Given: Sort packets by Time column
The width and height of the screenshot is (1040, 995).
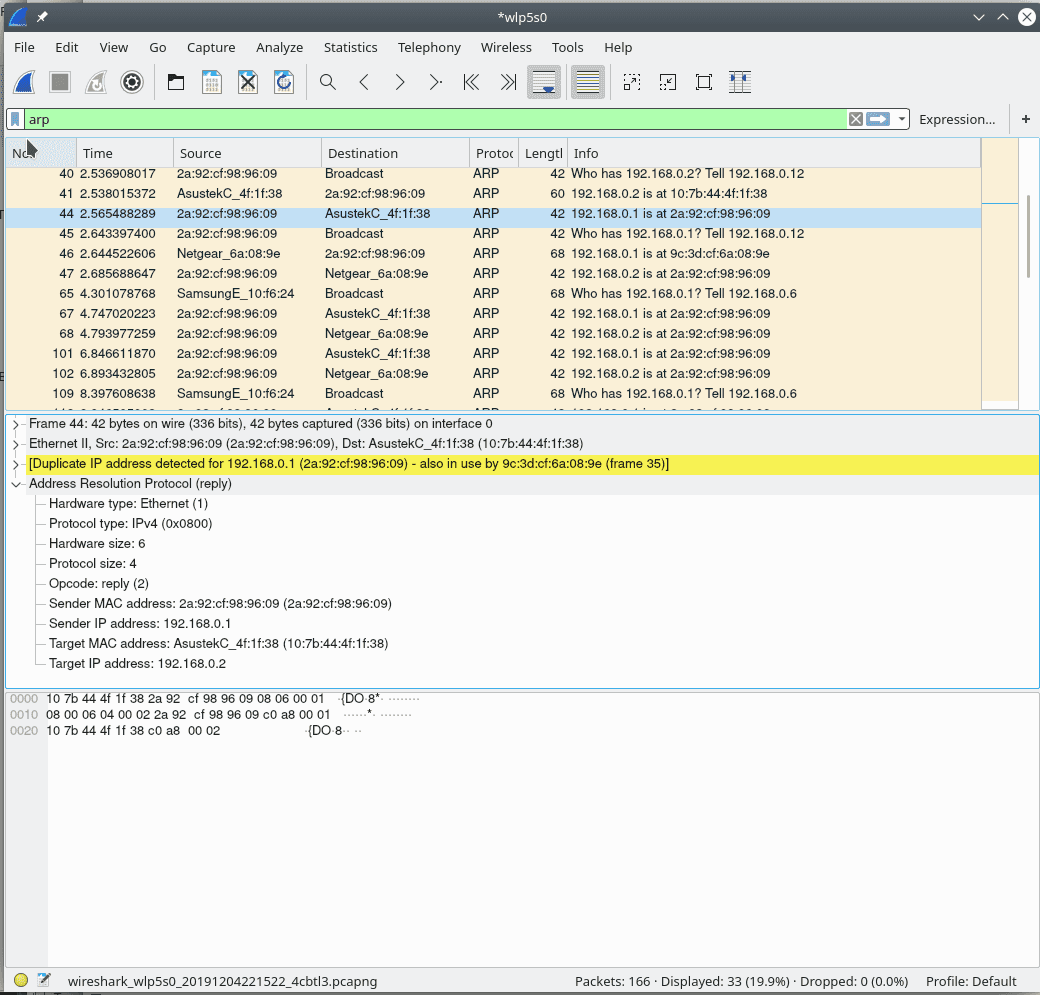Looking at the screenshot, I should (x=125, y=153).
